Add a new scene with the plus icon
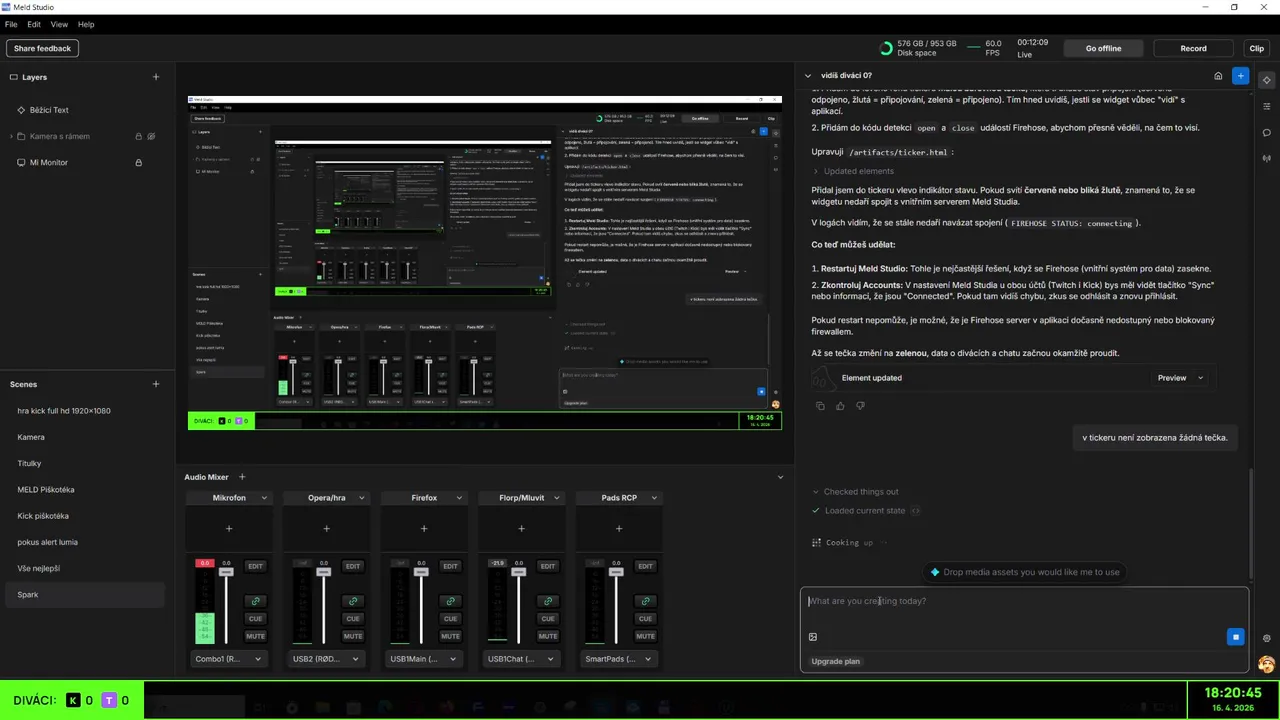 [x=155, y=384]
